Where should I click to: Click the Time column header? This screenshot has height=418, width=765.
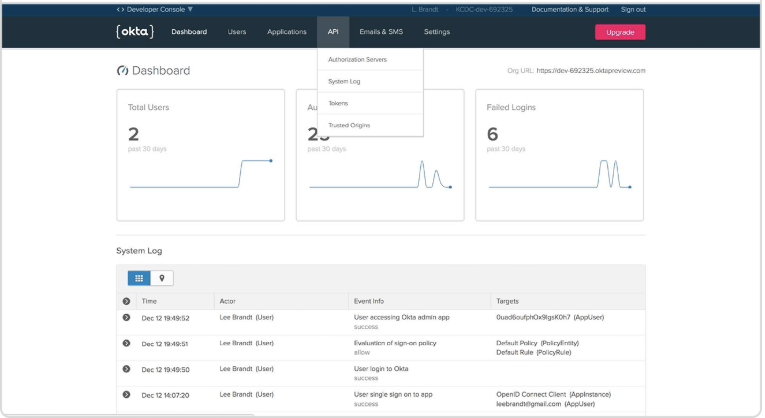149,301
